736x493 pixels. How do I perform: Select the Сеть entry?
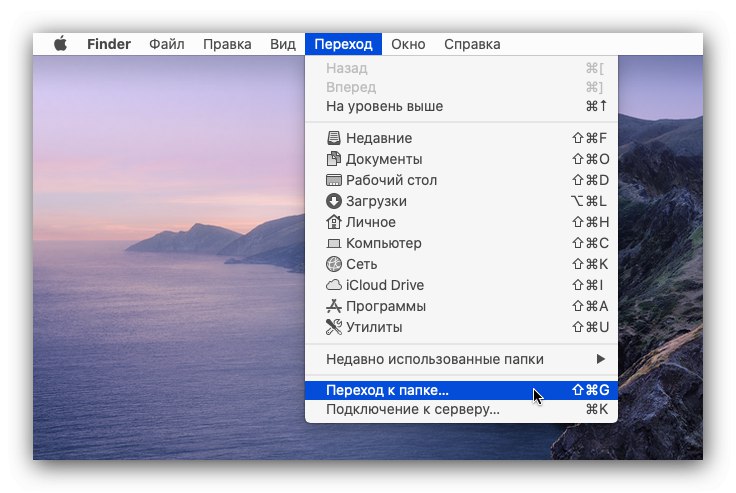tap(461, 264)
